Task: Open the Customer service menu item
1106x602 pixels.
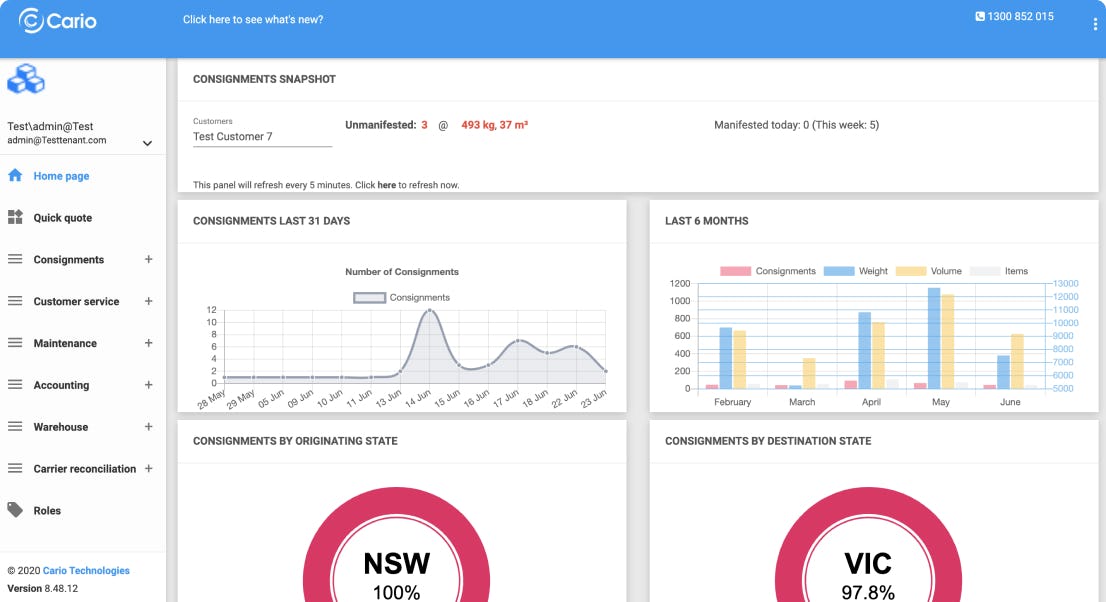Action: point(76,301)
